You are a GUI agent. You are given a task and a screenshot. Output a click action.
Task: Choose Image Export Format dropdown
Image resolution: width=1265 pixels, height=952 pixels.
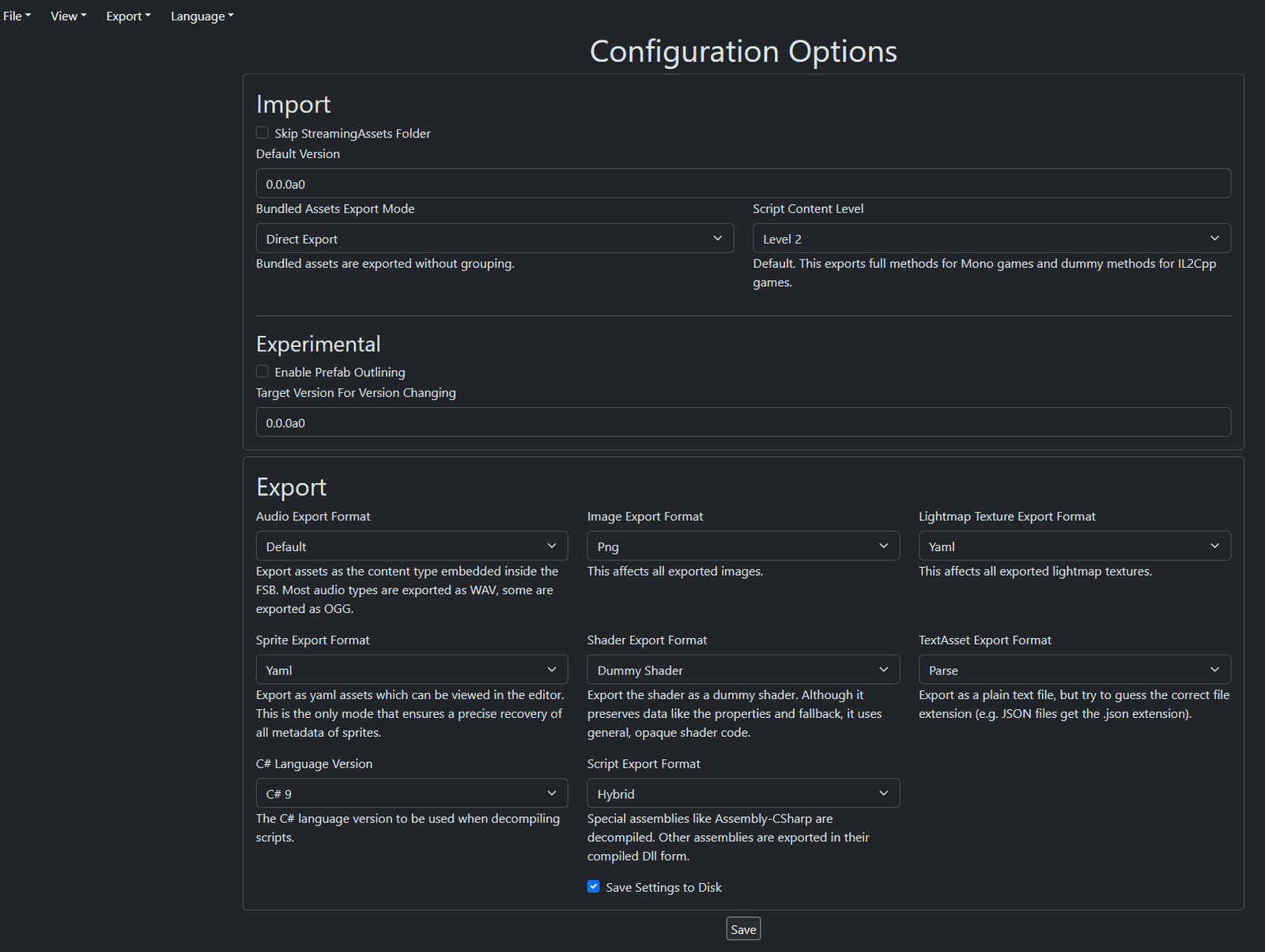pos(742,546)
